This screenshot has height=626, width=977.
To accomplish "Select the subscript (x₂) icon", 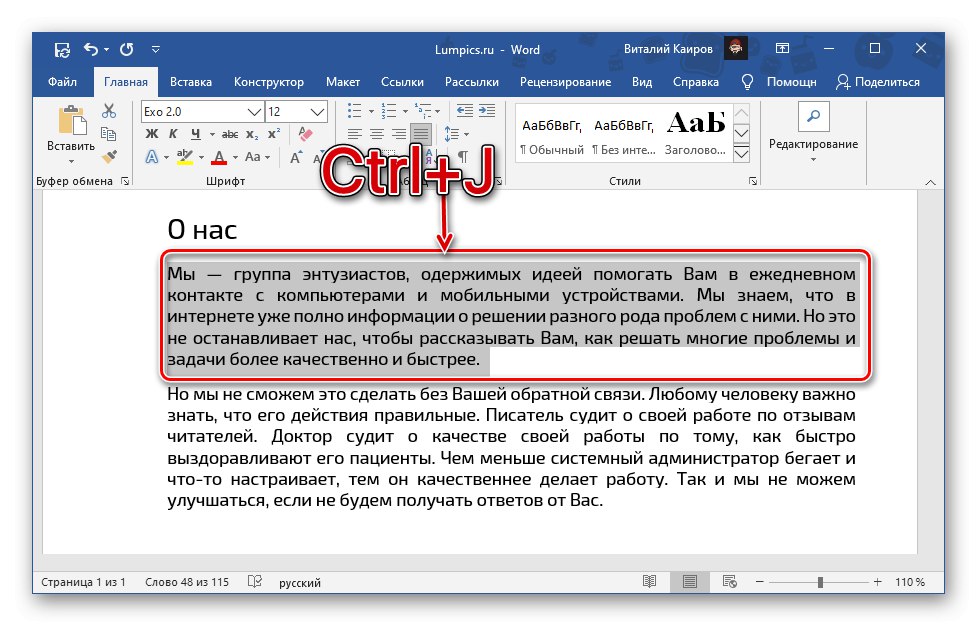I will pyautogui.click(x=251, y=134).
